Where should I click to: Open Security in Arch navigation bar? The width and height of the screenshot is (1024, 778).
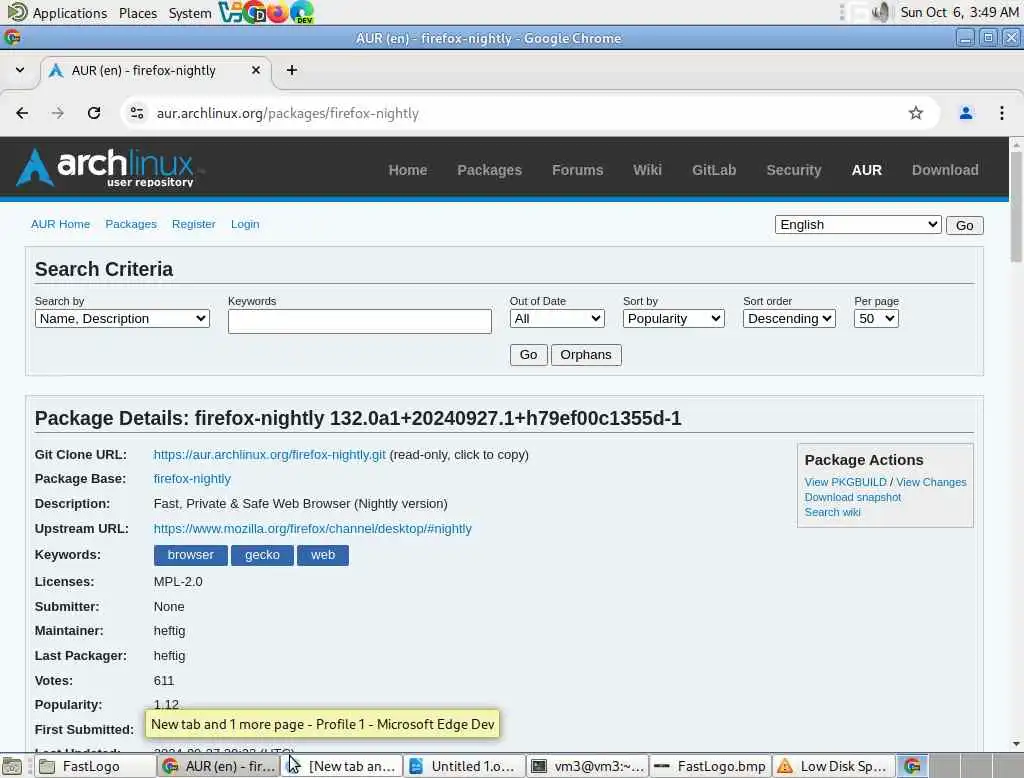793,170
